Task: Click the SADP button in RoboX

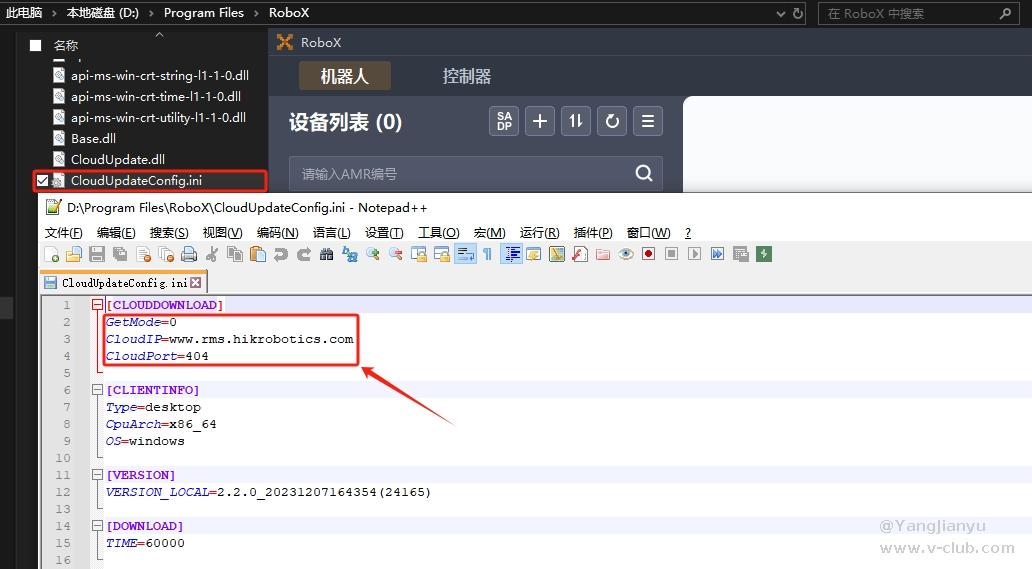Action: pyautogui.click(x=504, y=121)
